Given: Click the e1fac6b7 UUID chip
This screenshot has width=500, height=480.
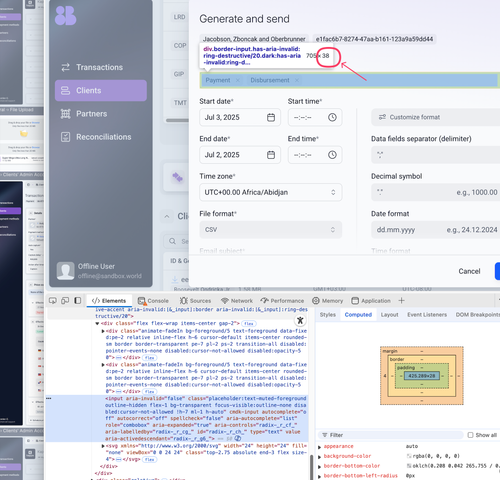Looking at the screenshot, I should click(x=374, y=39).
